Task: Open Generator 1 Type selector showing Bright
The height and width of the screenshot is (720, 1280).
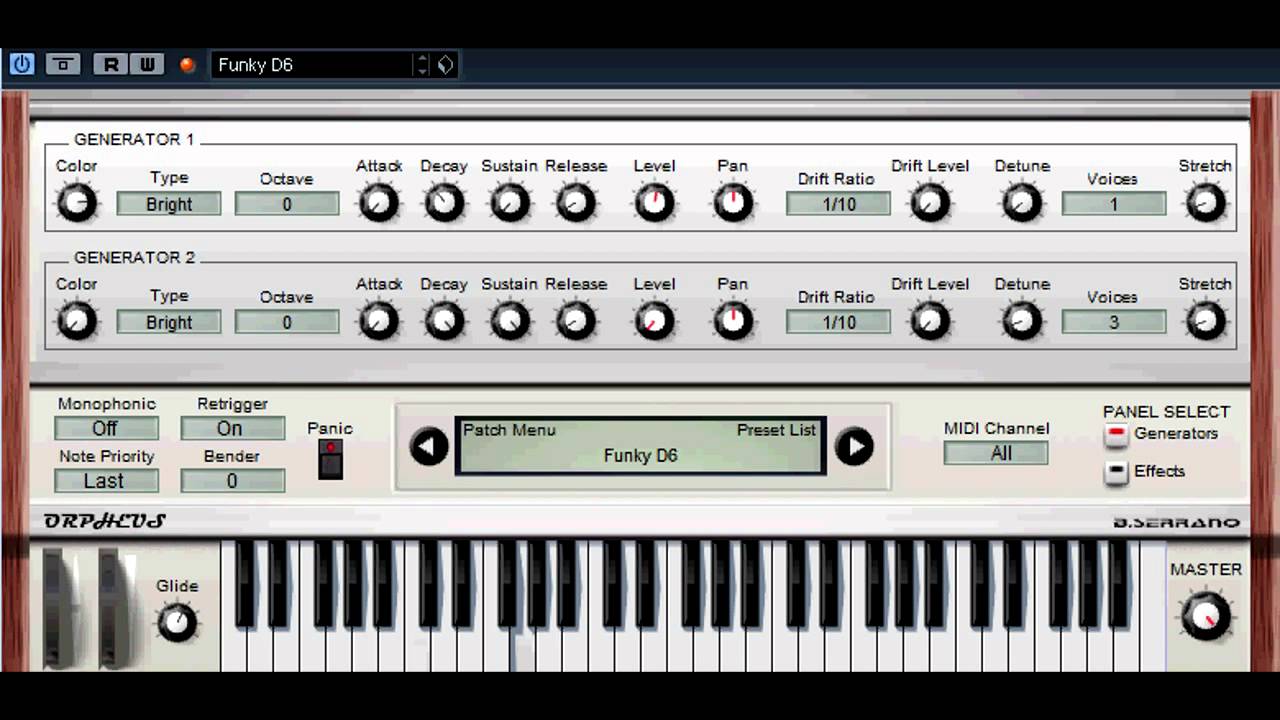Action: (168, 204)
